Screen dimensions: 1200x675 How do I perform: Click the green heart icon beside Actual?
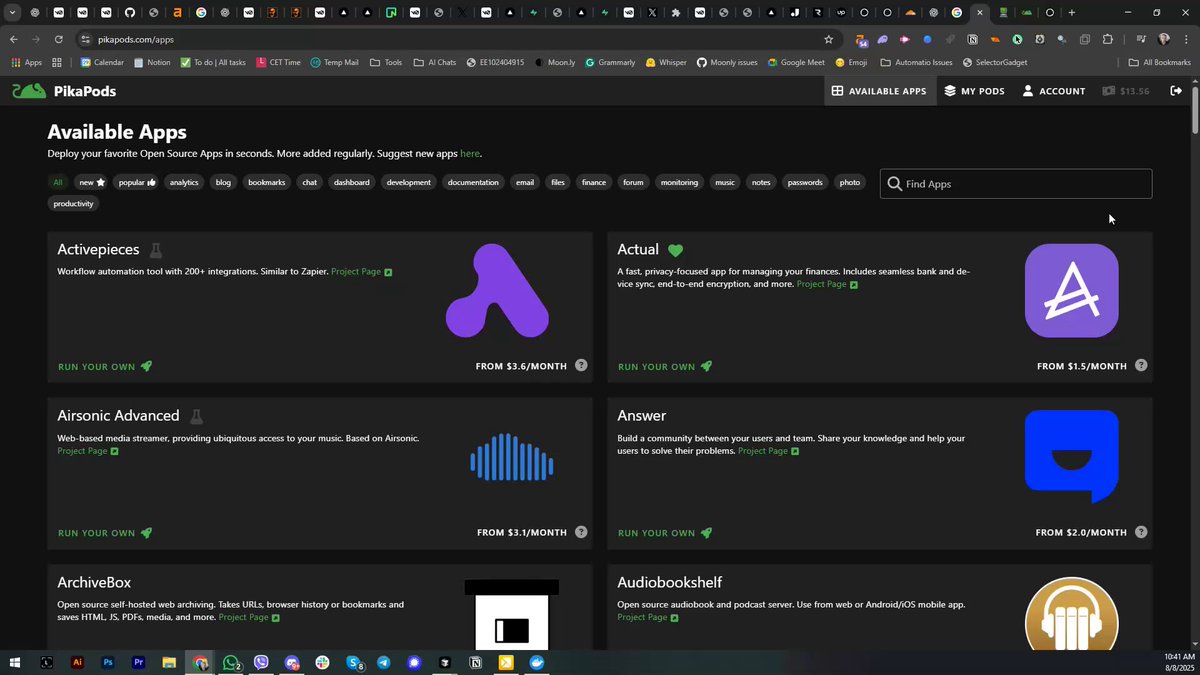pyautogui.click(x=676, y=250)
